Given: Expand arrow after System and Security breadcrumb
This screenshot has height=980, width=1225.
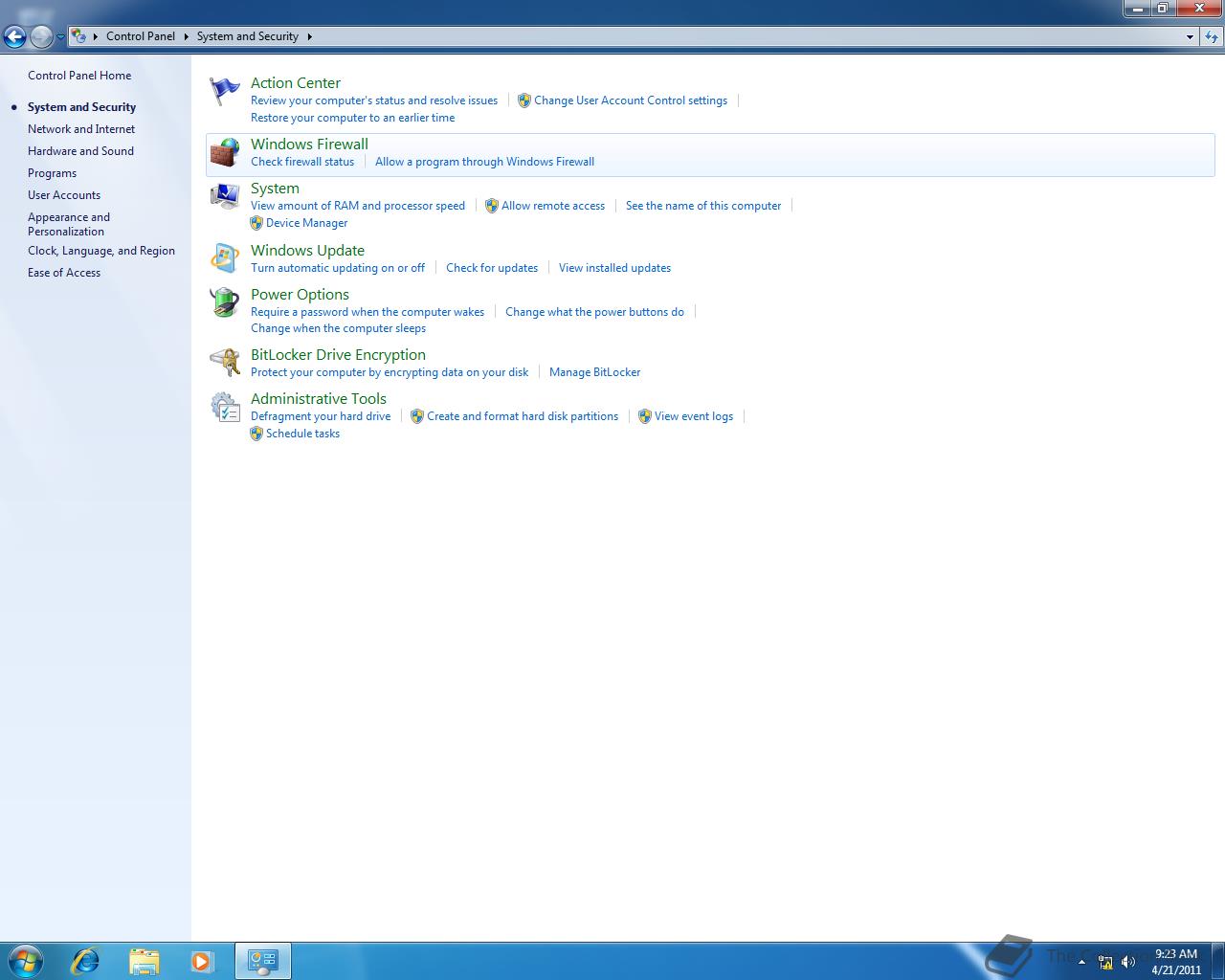Looking at the screenshot, I should (309, 36).
